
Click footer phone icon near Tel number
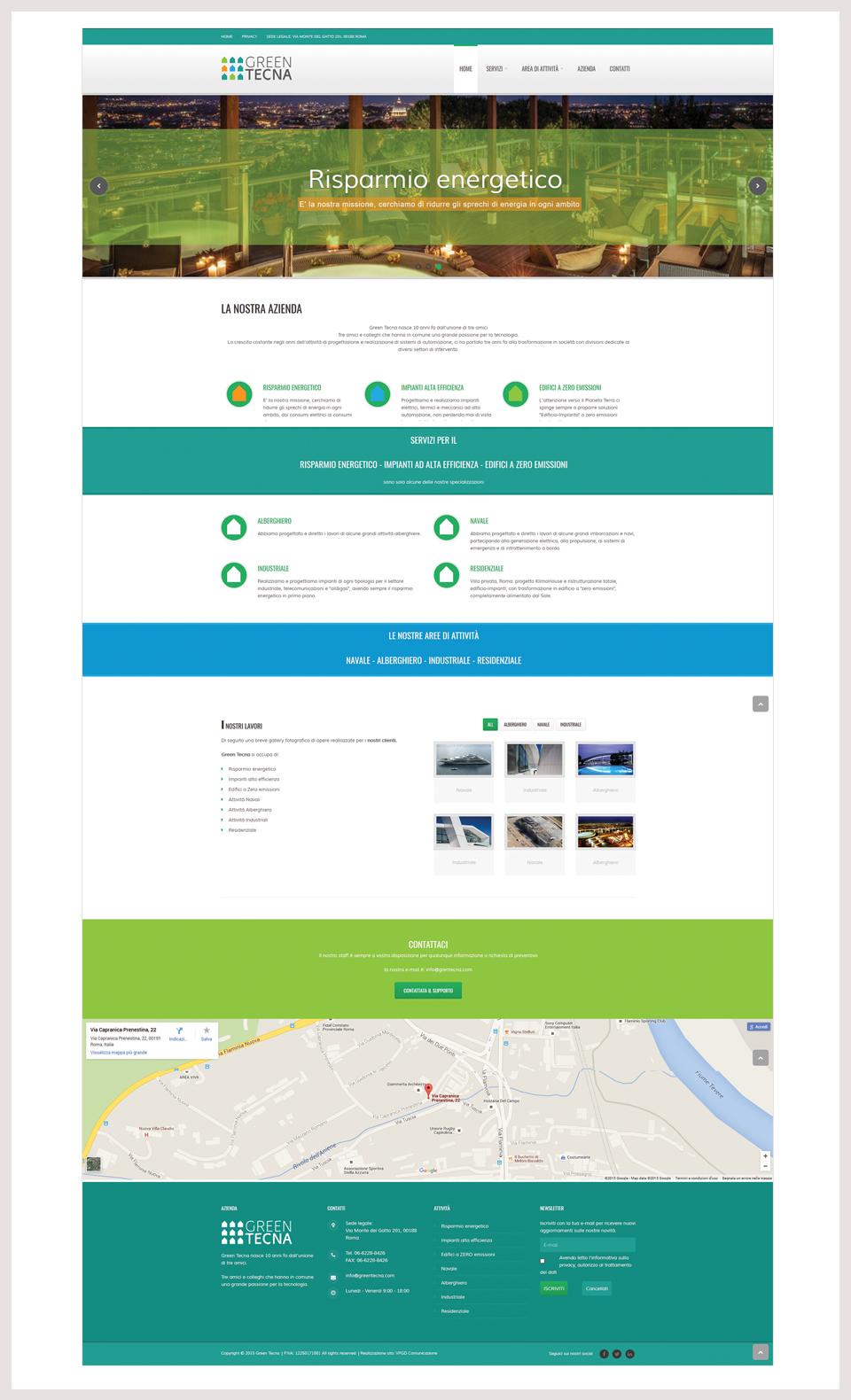pyautogui.click(x=333, y=1255)
